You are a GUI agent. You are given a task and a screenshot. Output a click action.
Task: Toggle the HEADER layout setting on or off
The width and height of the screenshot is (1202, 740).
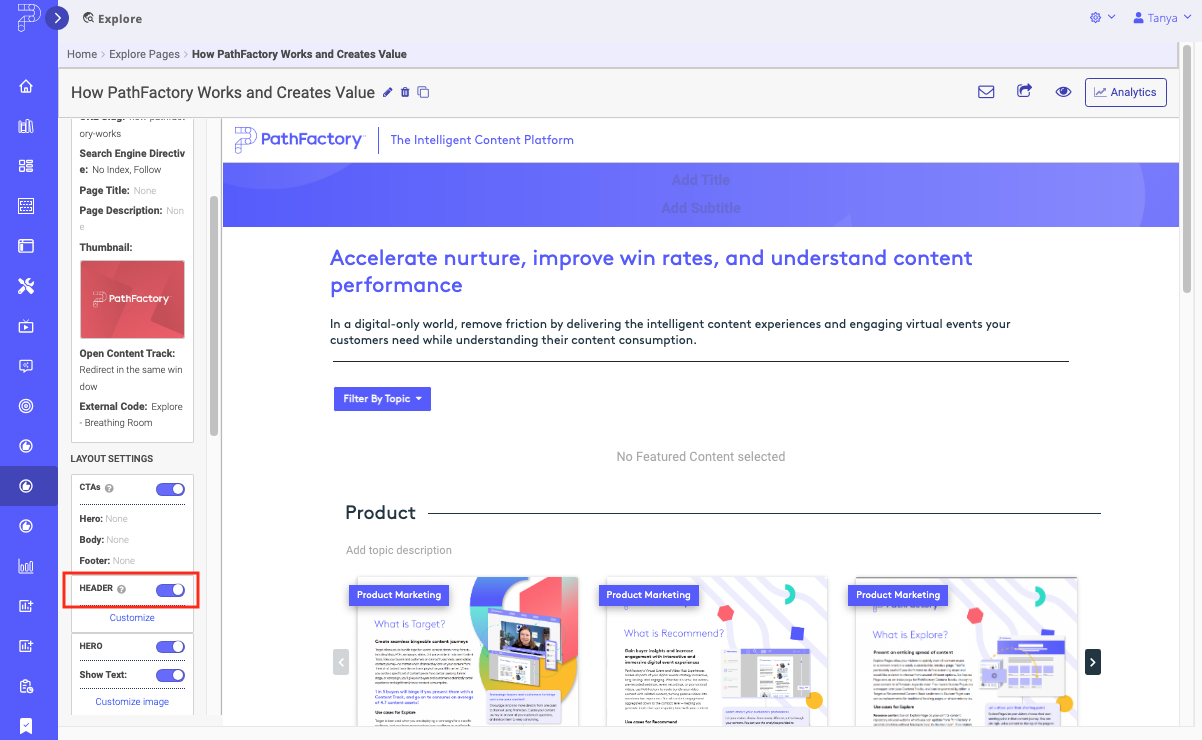pos(170,589)
